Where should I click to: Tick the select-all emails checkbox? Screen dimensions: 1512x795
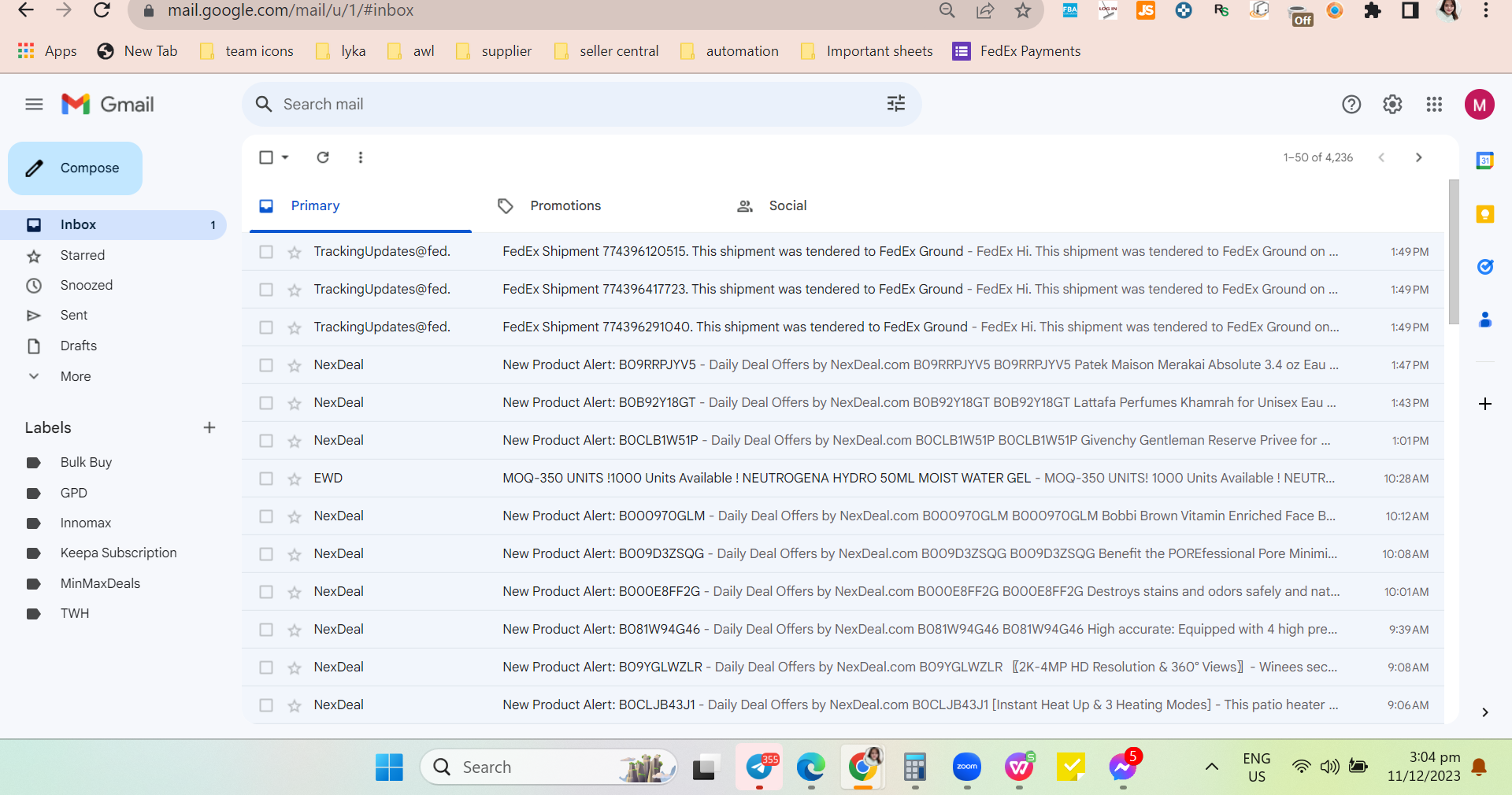pyautogui.click(x=266, y=157)
